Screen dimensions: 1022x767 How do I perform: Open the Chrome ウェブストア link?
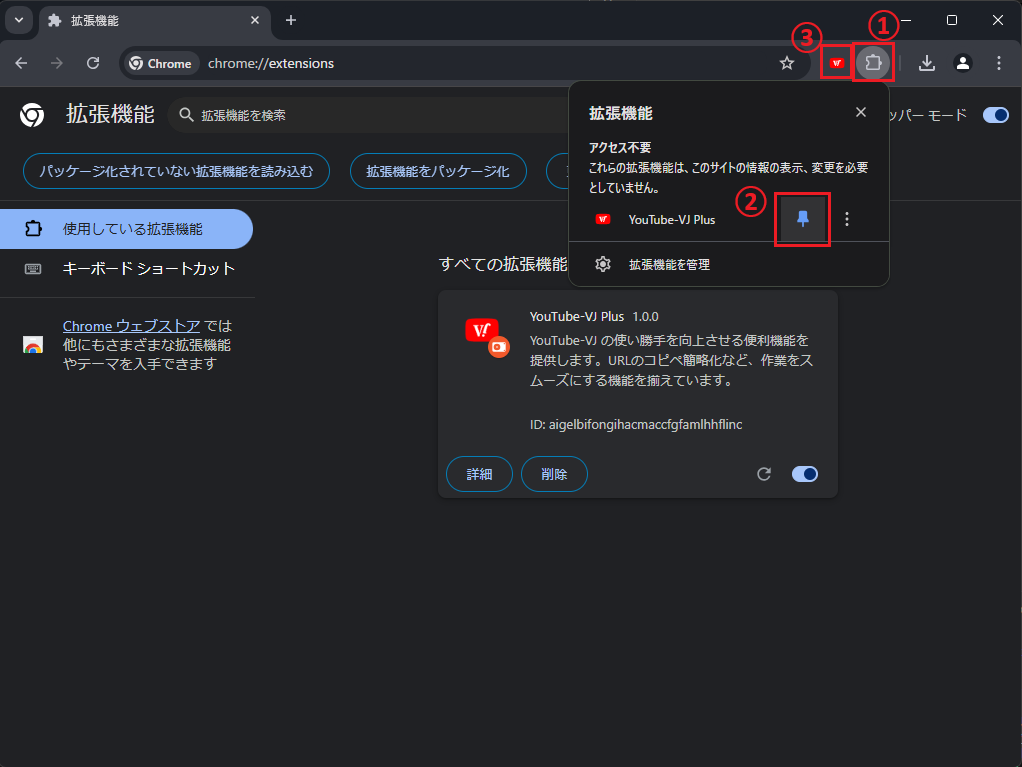point(132,326)
